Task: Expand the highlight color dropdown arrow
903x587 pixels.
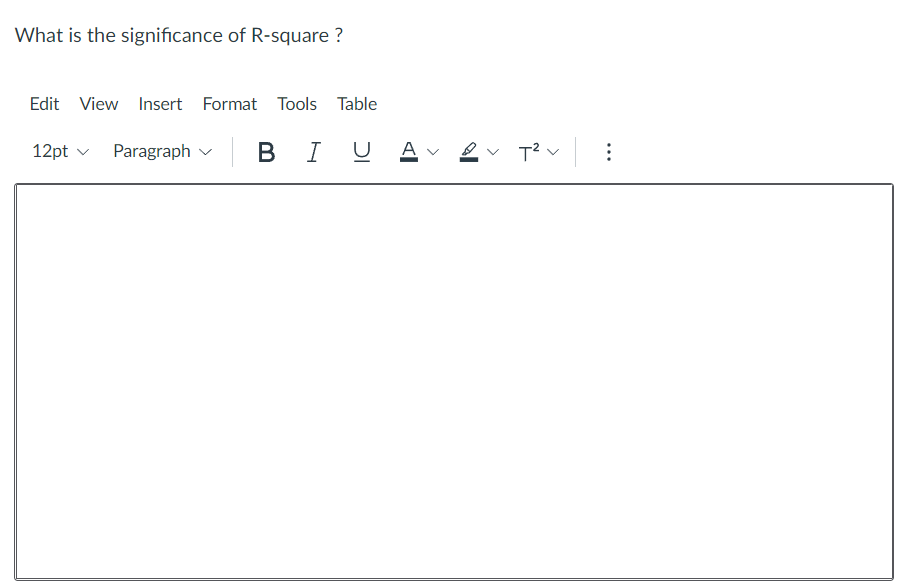Action: click(x=492, y=152)
